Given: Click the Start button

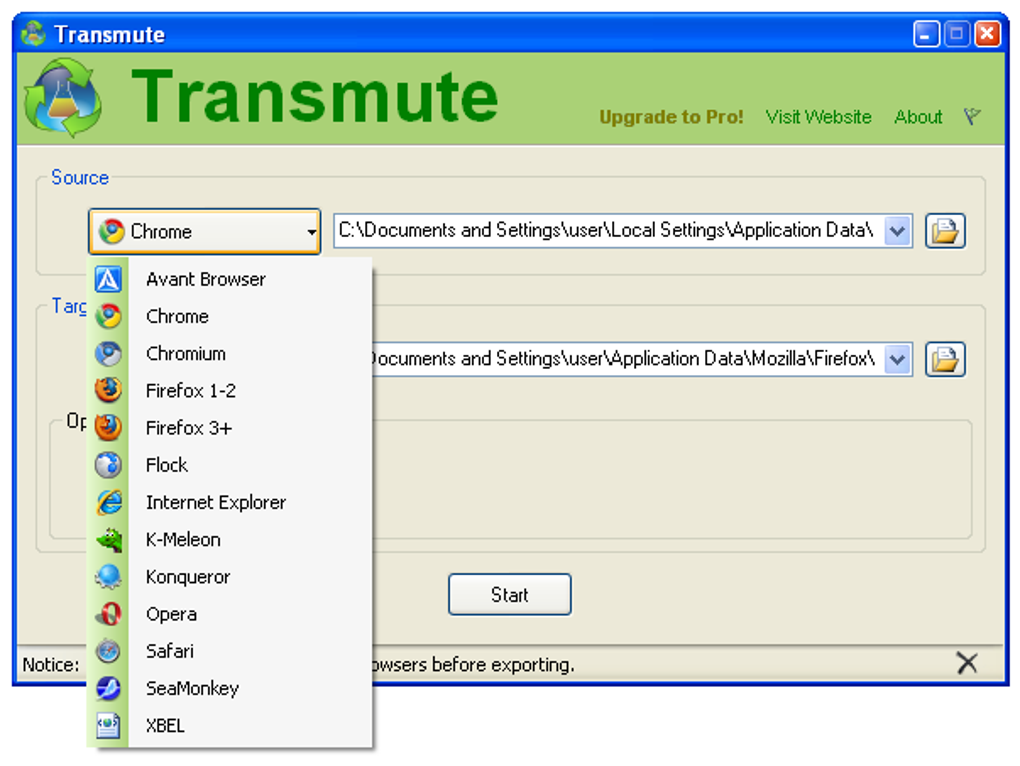Looking at the screenshot, I should (x=509, y=594).
